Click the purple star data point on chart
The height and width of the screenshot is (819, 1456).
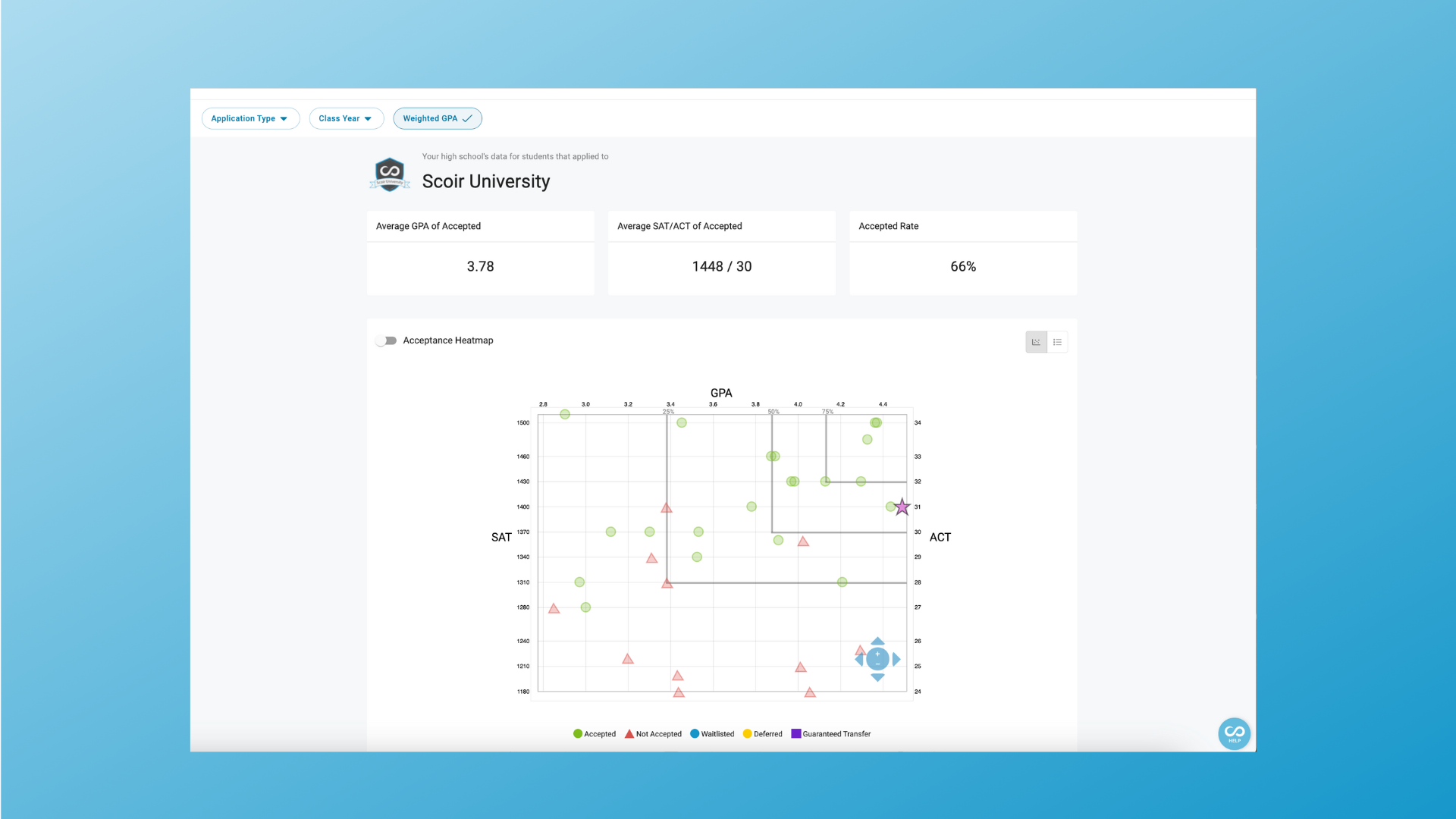coord(901,506)
